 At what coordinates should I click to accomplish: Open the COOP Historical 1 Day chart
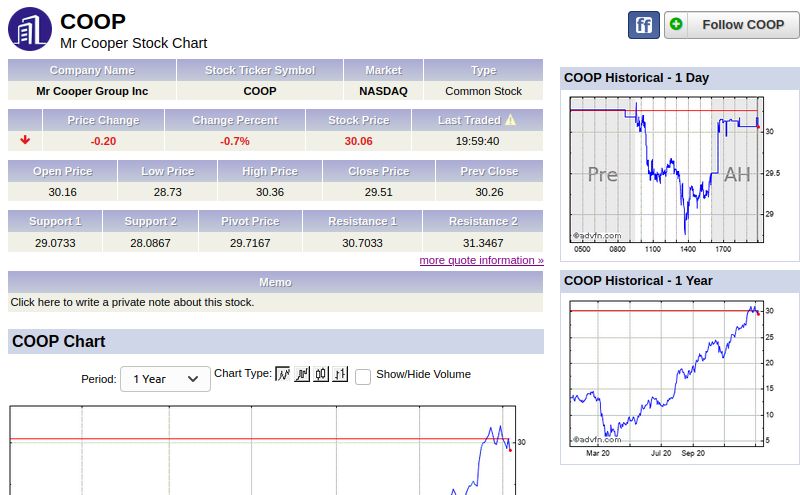coord(666,168)
